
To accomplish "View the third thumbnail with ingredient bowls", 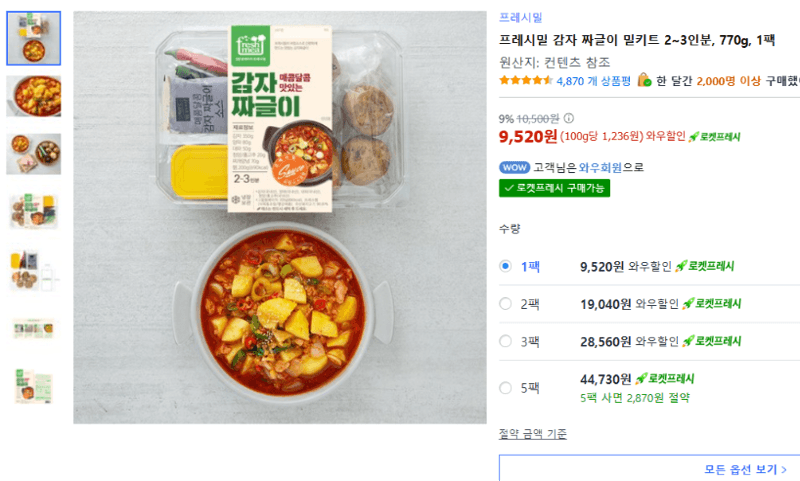I will click(34, 154).
